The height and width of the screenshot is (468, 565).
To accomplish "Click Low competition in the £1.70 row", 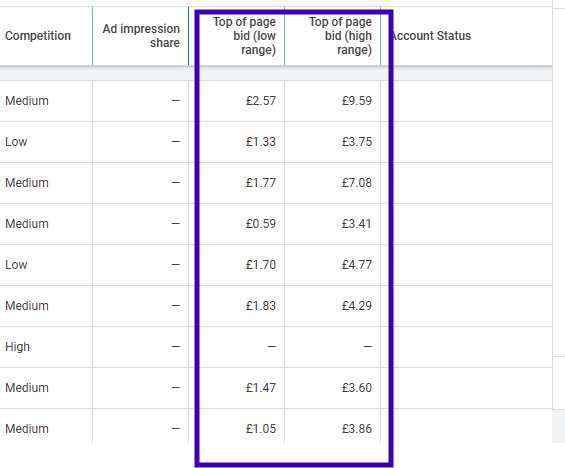I will click(16, 265).
